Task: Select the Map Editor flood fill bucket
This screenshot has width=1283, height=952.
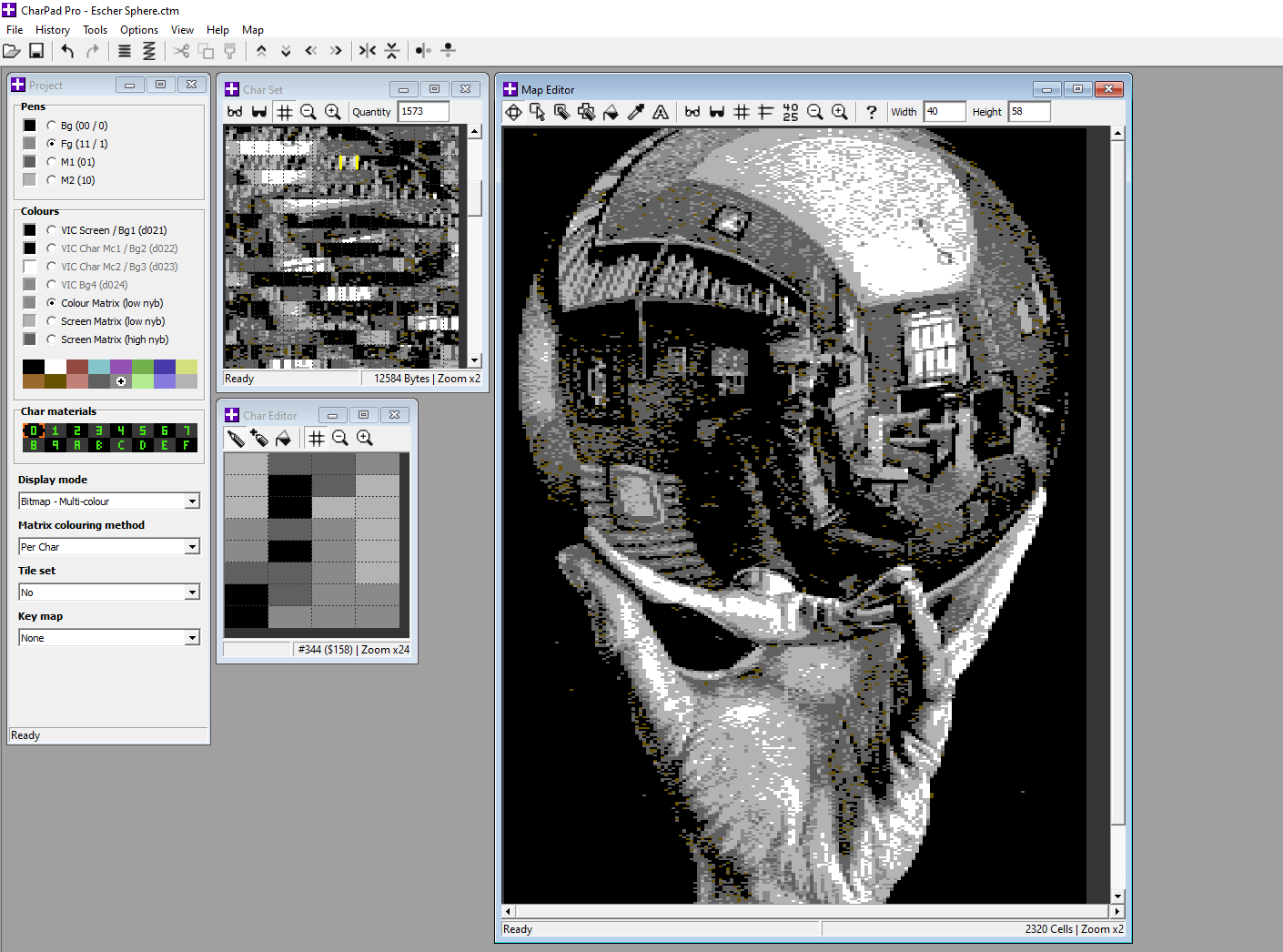Action: 611,112
